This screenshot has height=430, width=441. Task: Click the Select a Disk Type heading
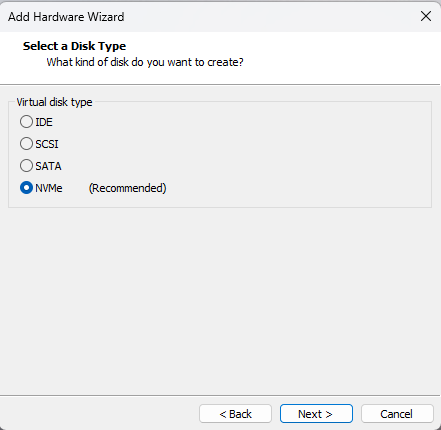[74, 46]
